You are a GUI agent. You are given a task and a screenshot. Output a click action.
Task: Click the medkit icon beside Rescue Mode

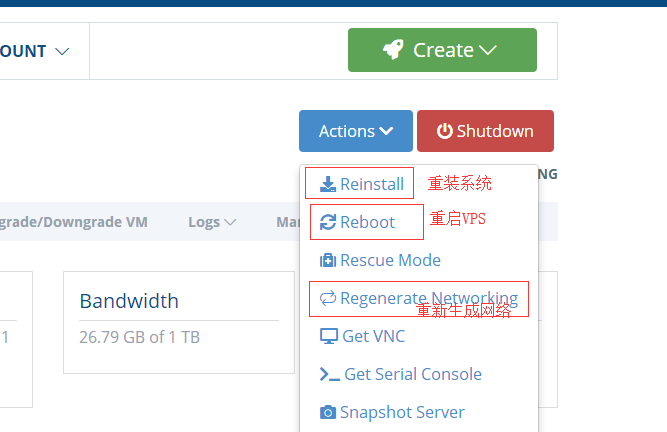click(x=328, y=260)
